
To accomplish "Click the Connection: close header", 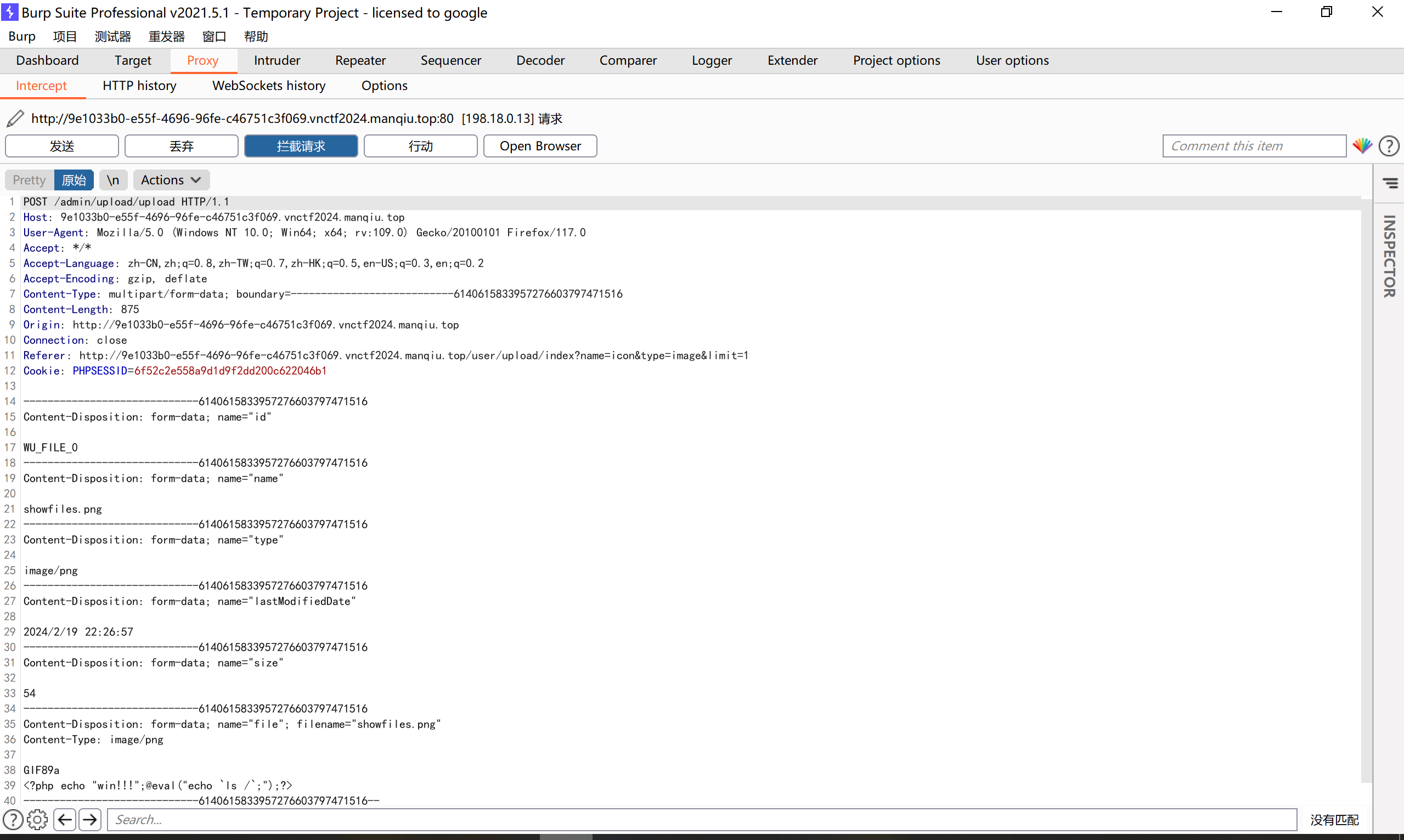I will tap(75, 340).
